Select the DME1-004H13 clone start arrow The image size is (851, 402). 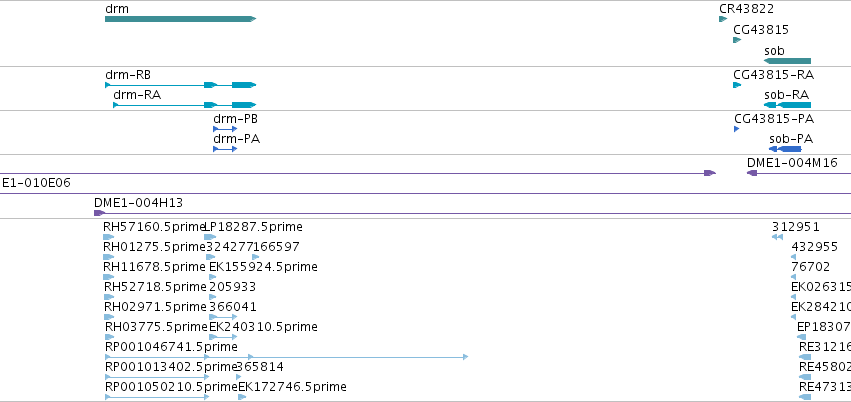[x=99, y=213]
